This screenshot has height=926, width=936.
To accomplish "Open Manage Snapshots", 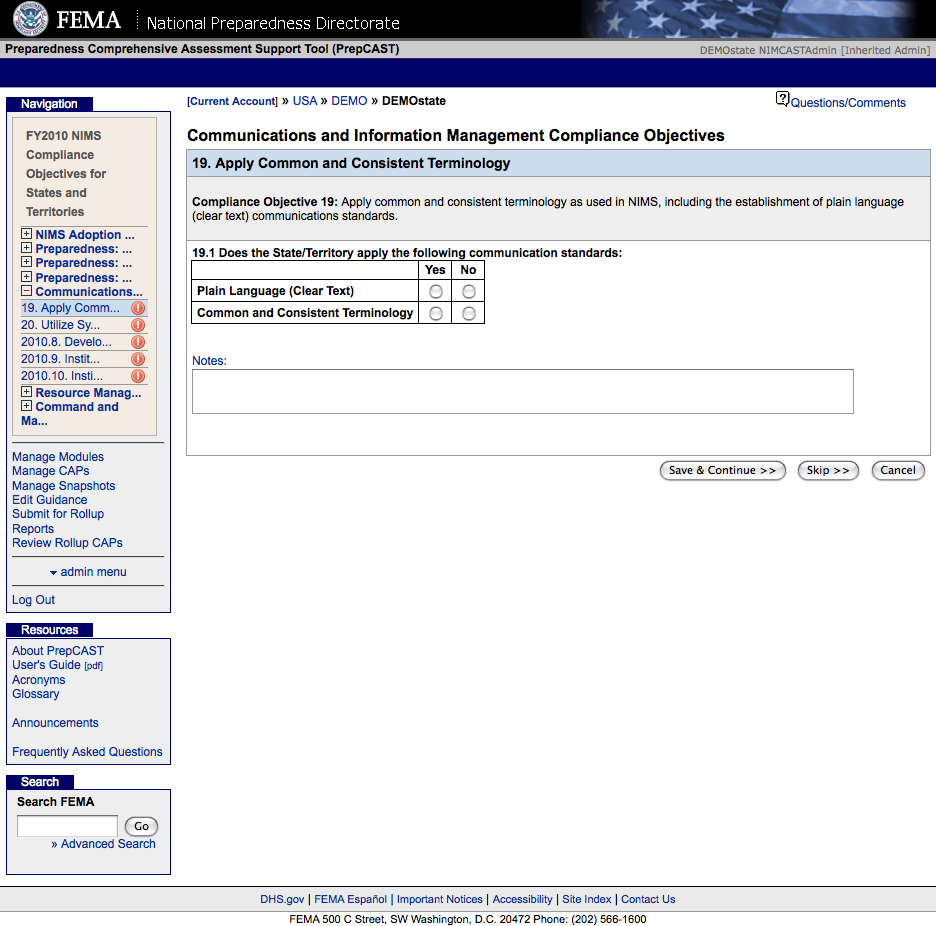I will pos(63,486).
